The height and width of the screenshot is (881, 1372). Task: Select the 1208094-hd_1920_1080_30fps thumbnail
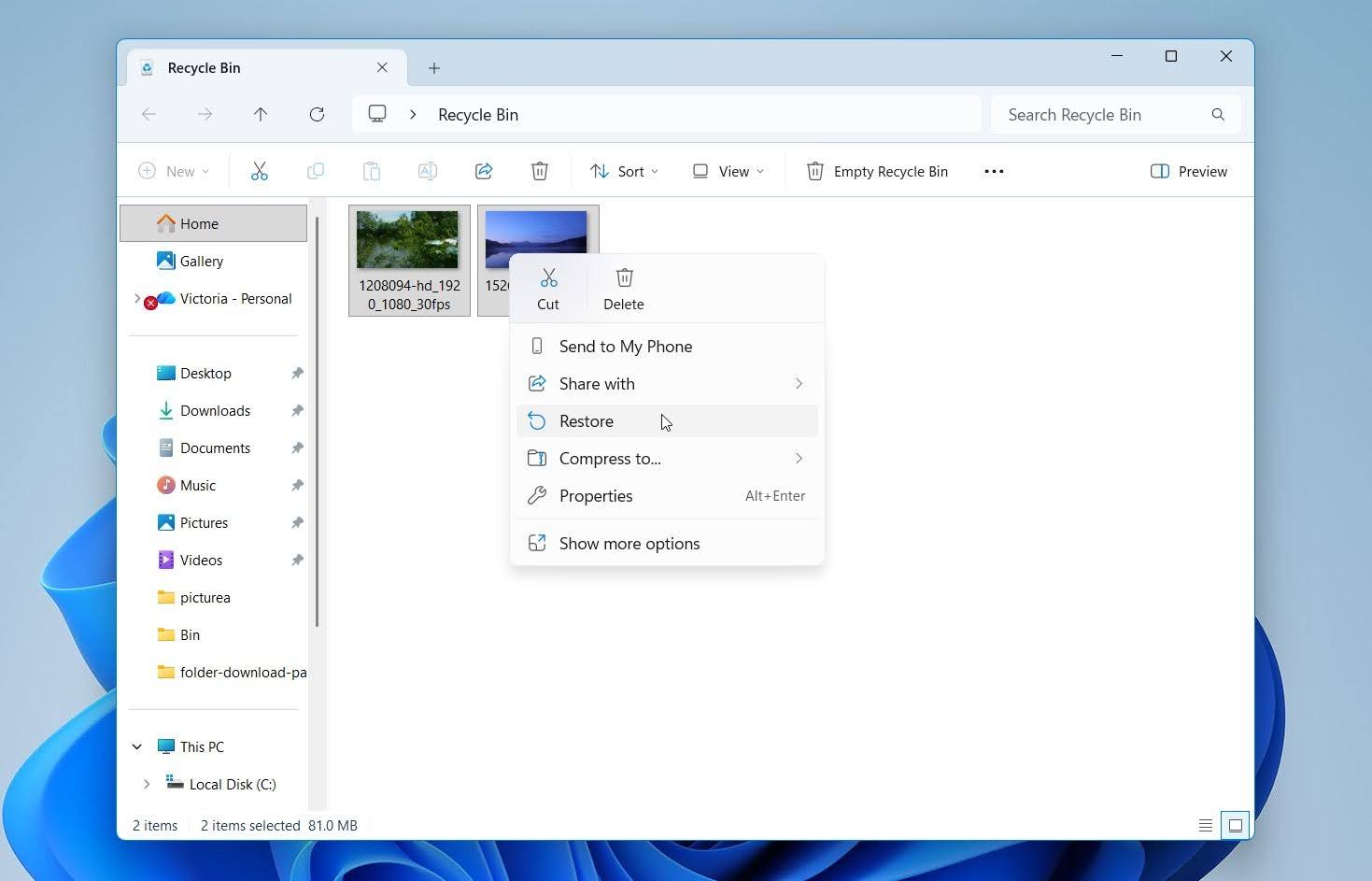(409, 261)
